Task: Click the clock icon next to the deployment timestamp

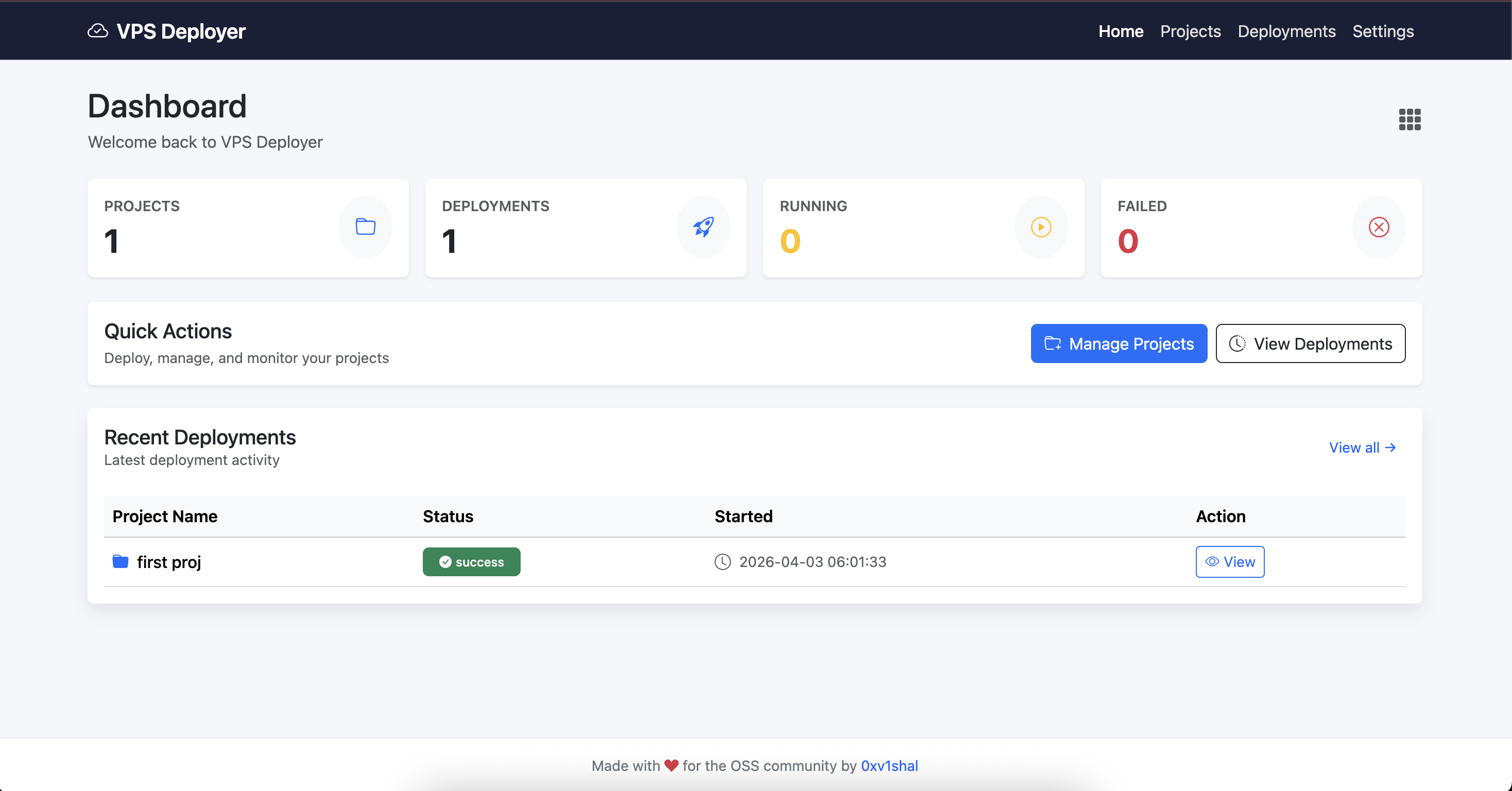Action: [722, 561]
